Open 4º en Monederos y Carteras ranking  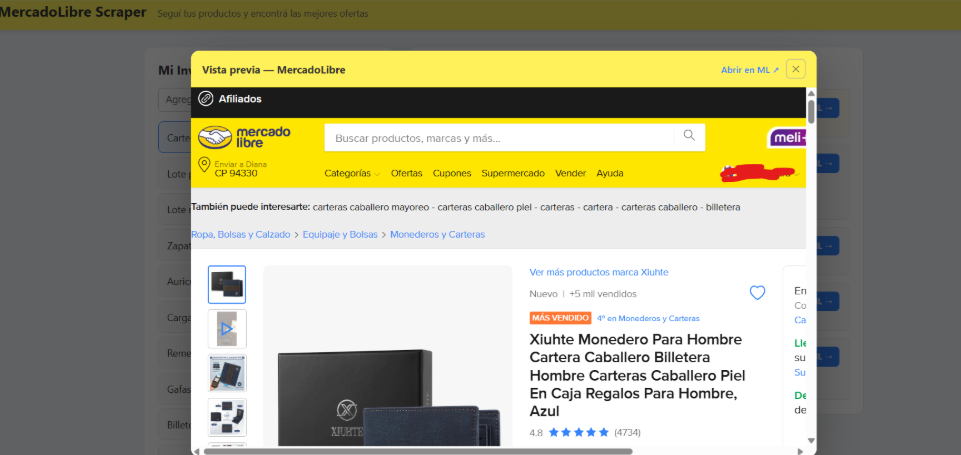tap(648, 318)
